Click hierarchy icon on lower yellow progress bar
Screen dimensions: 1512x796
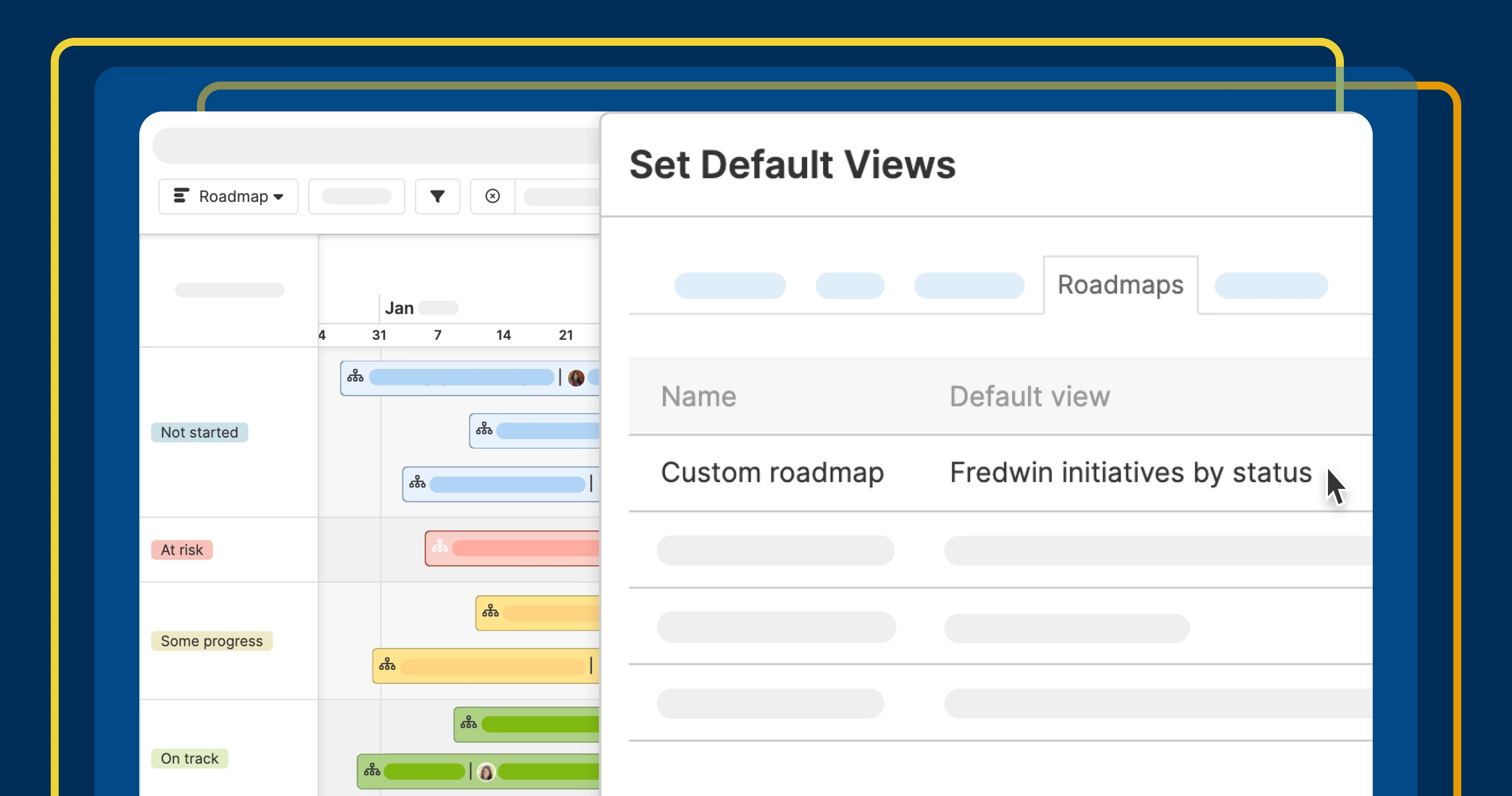point(387,665)
